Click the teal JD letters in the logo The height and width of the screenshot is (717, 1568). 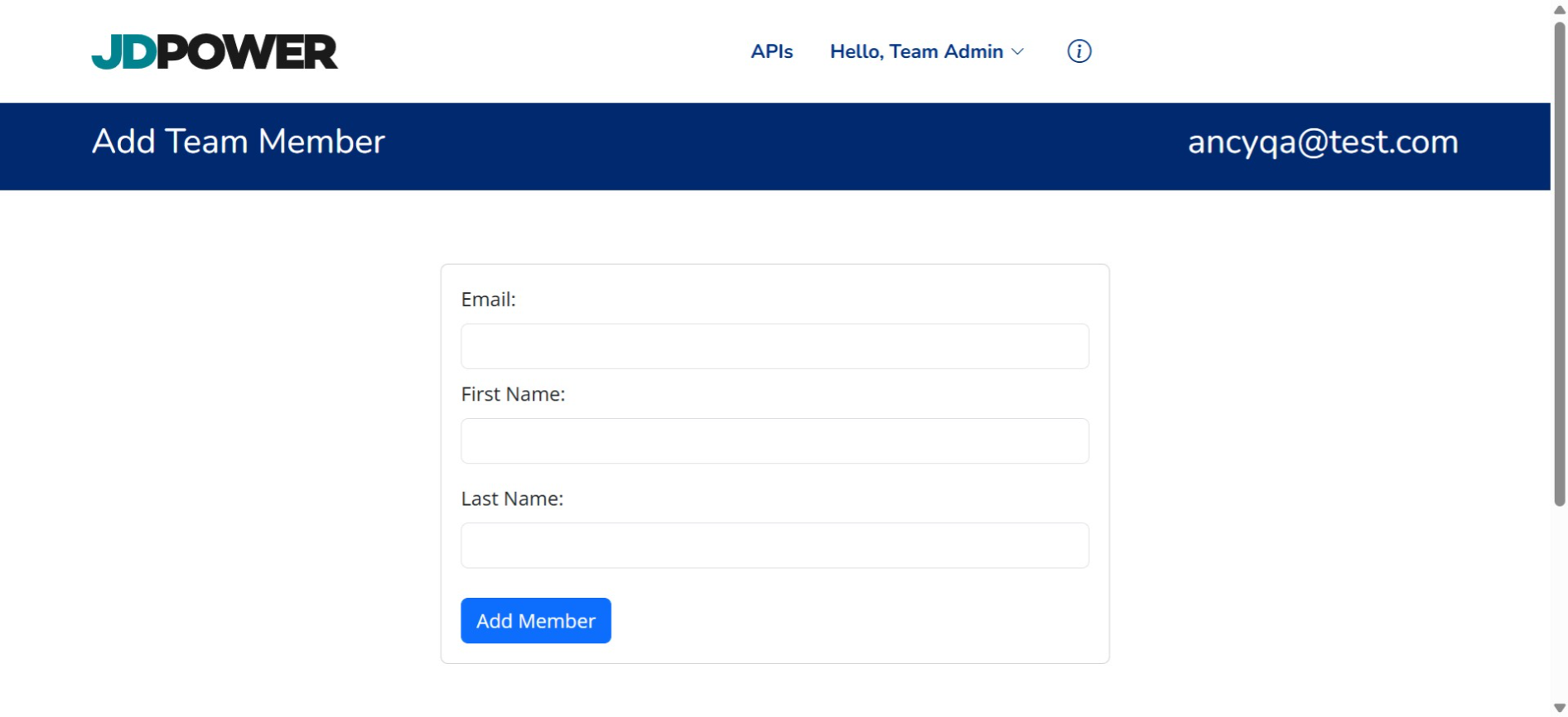coord(123,52)
